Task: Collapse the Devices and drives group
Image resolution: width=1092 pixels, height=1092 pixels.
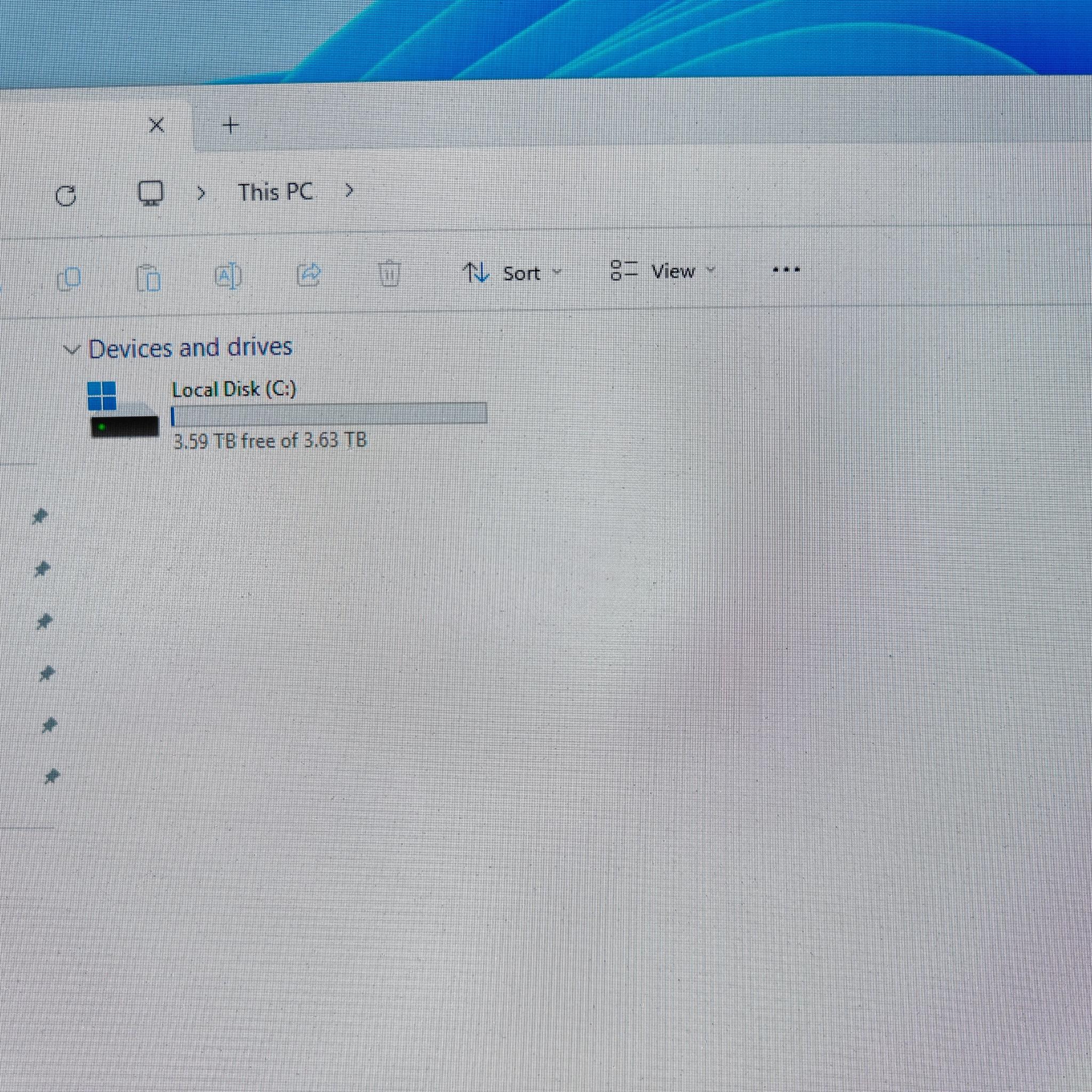Action: [71, 350]
